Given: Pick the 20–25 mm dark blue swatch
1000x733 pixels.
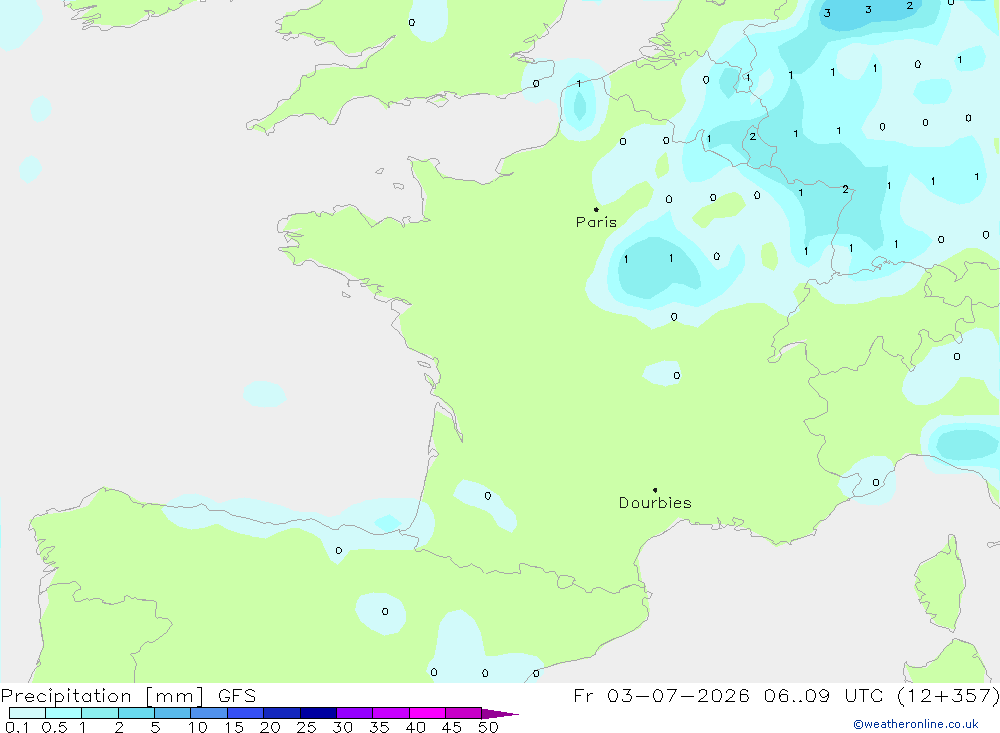Looking at the screenshot, I should click(282, 713).
